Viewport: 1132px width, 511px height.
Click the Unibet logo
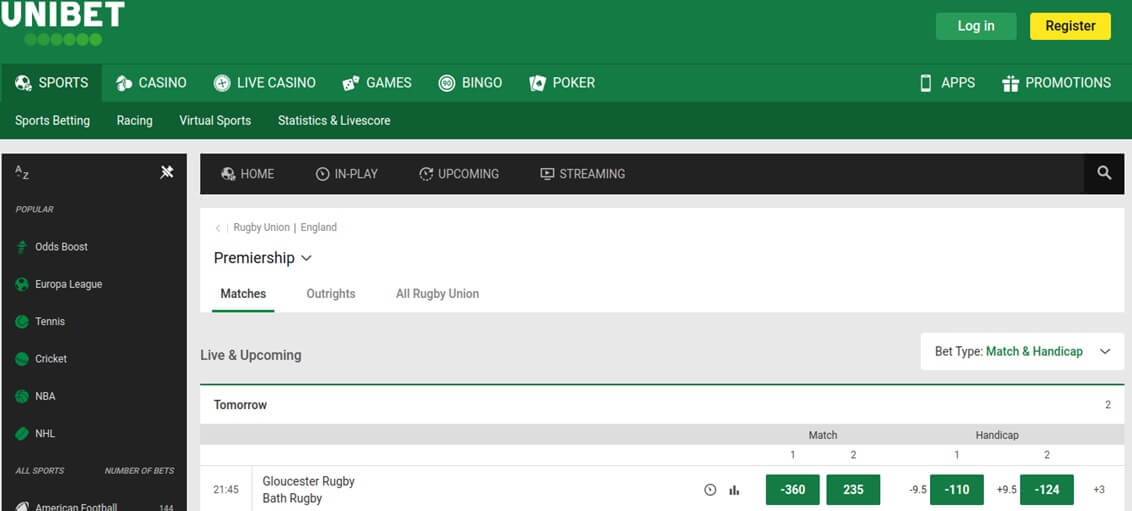pyautogui.click(x=63, y=23)
